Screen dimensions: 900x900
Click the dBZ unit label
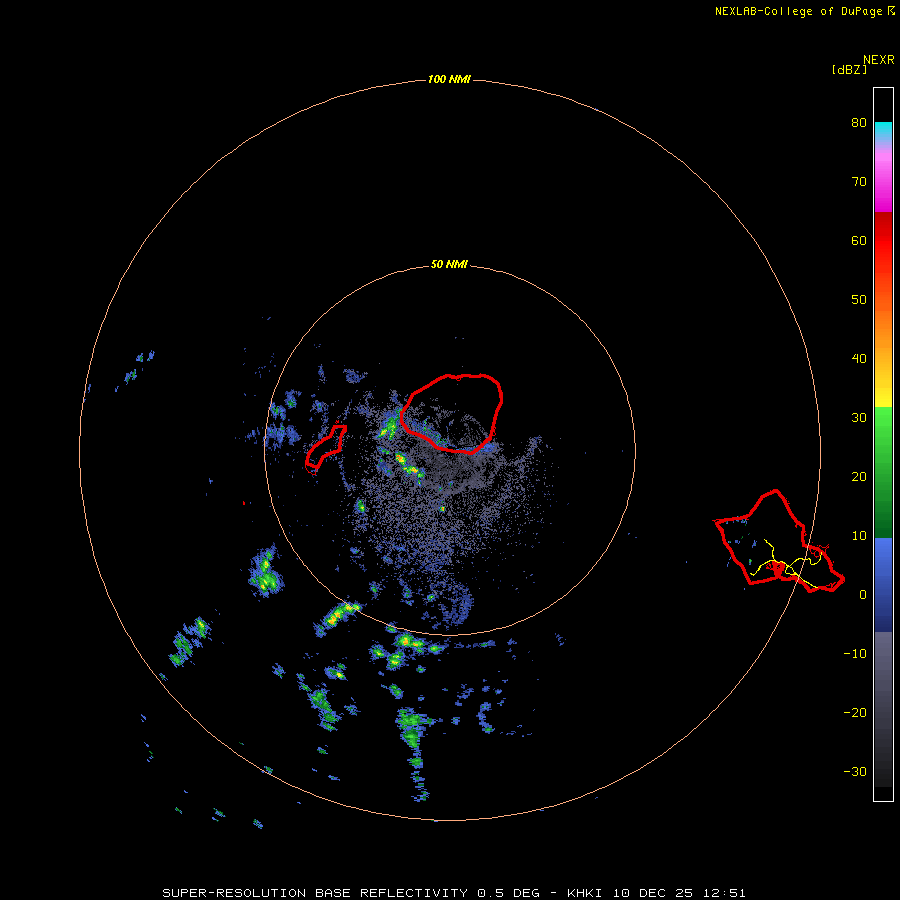pyautogui.click(x=849, y=70)
